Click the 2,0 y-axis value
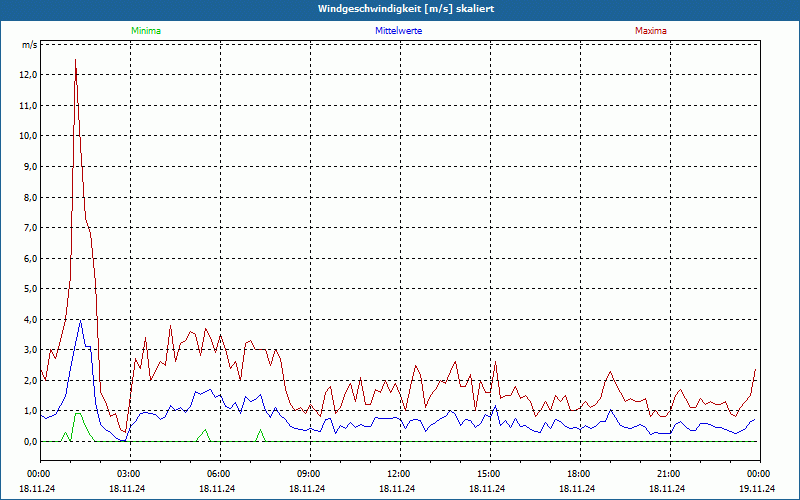This screenshot has width=800, height=500. coord(31,381)
